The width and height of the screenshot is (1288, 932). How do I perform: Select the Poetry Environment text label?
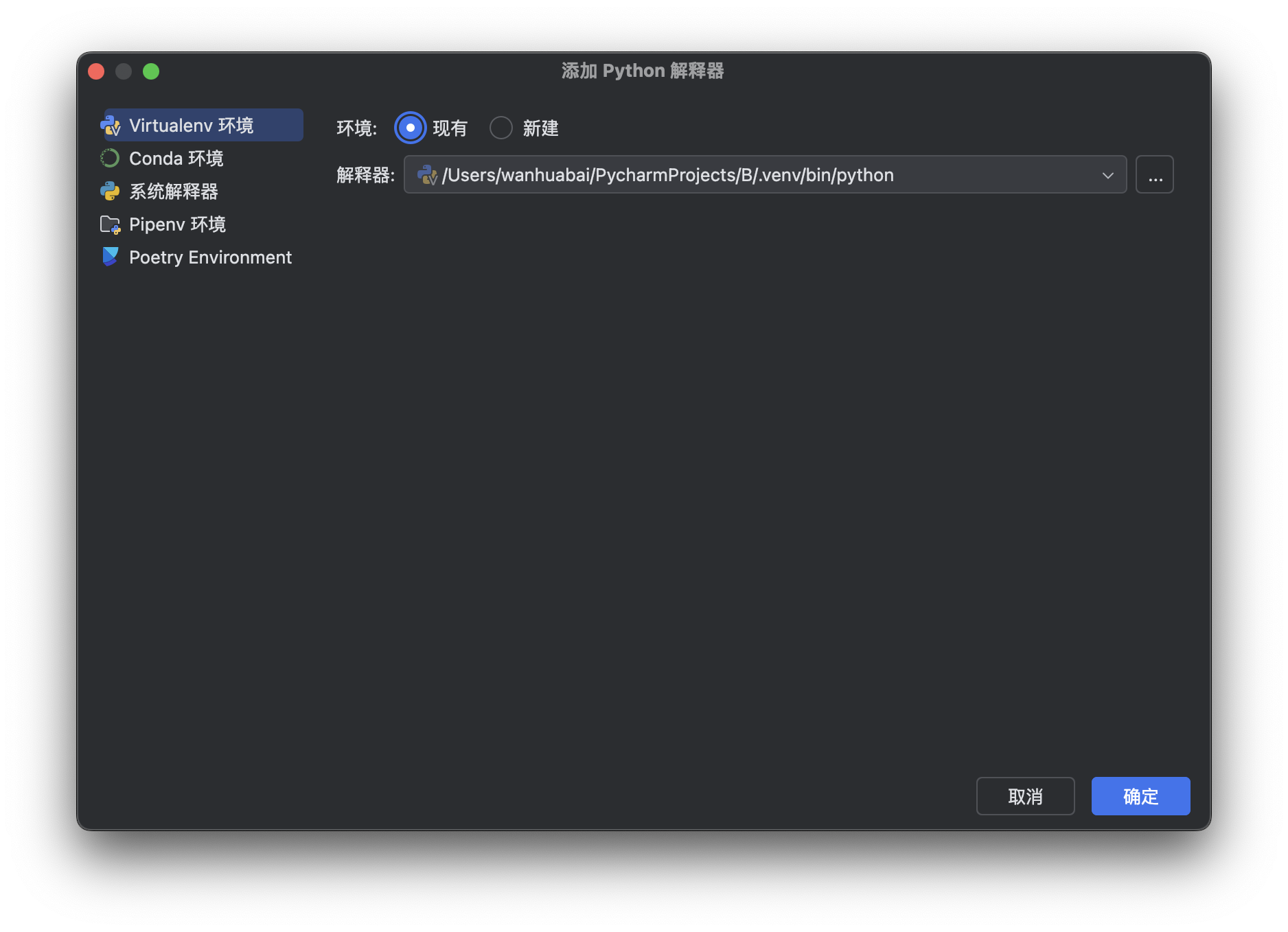(x=210, y=257)
